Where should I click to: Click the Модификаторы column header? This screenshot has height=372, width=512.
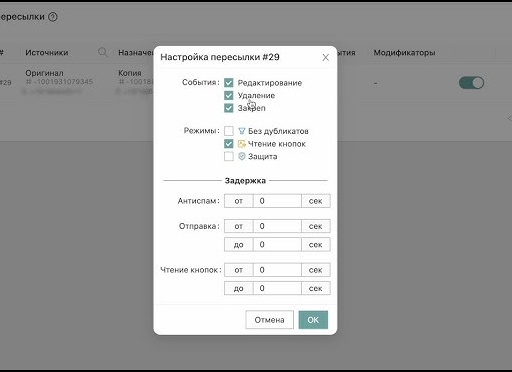point(404,53)
